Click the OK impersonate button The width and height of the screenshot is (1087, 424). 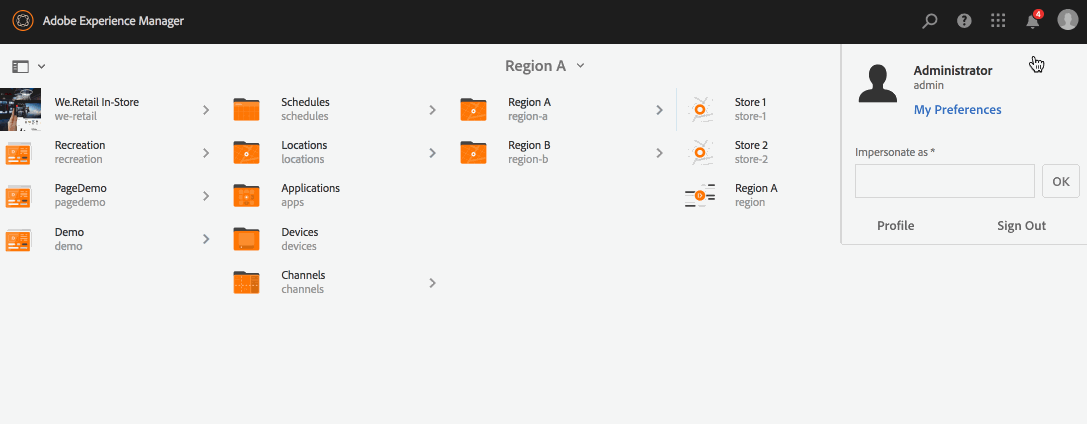pos(1061,181)
